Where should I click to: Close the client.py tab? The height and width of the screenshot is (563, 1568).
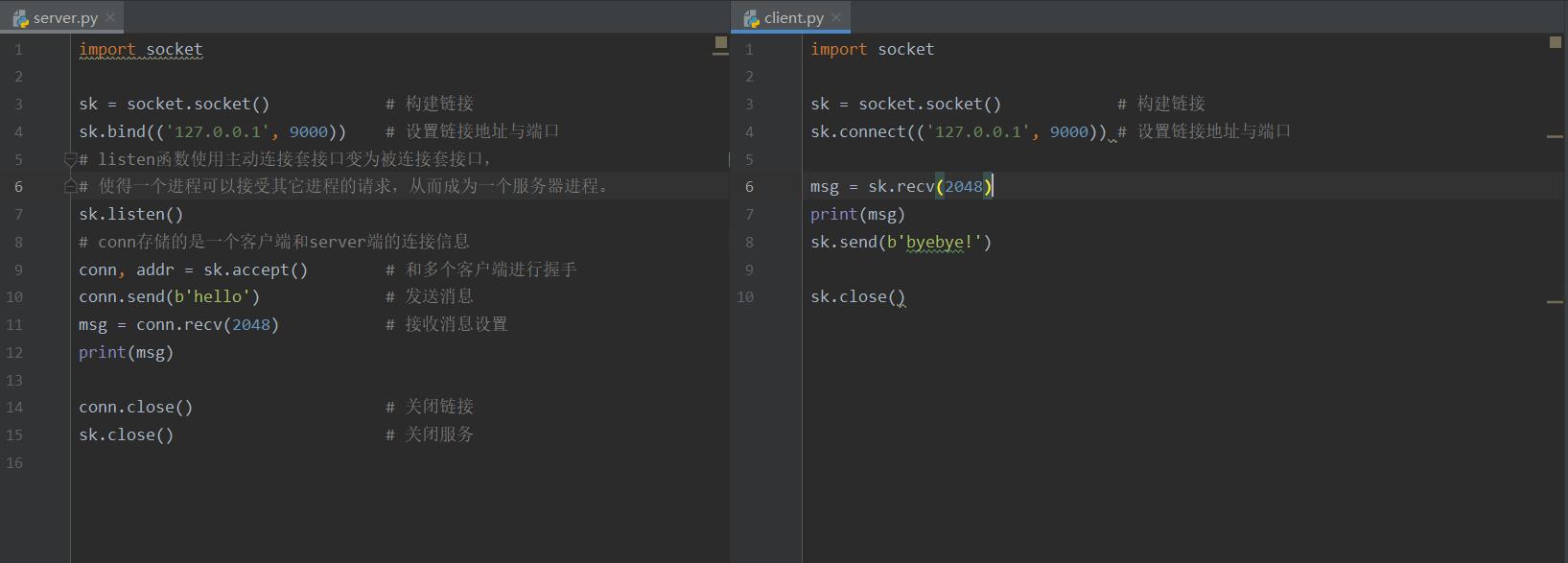[836, 17]
